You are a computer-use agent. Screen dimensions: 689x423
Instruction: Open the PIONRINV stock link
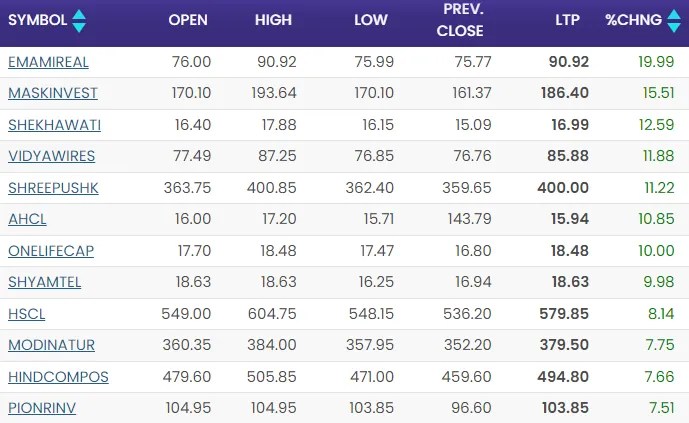tap(42, 408)
